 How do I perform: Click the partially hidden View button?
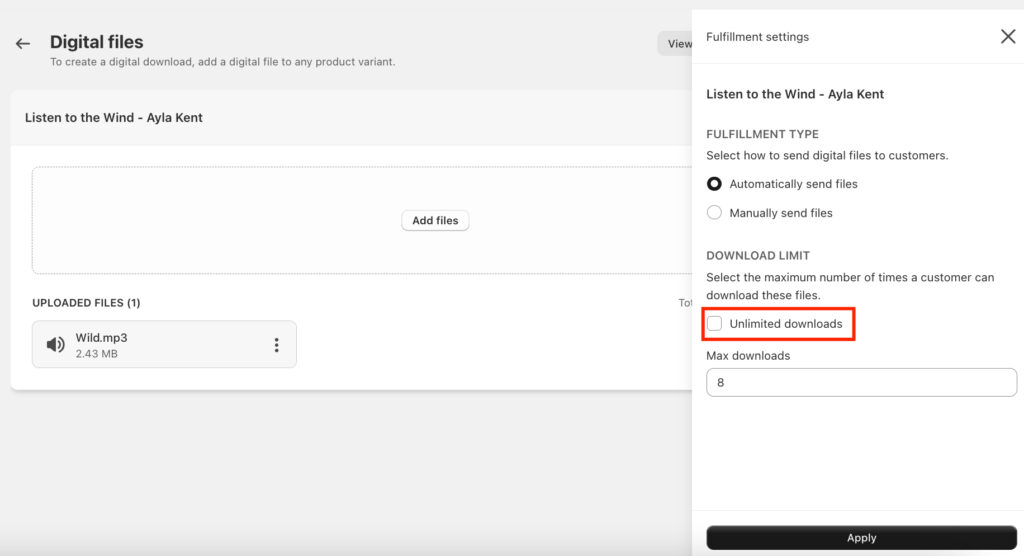(x=676, y=43)
